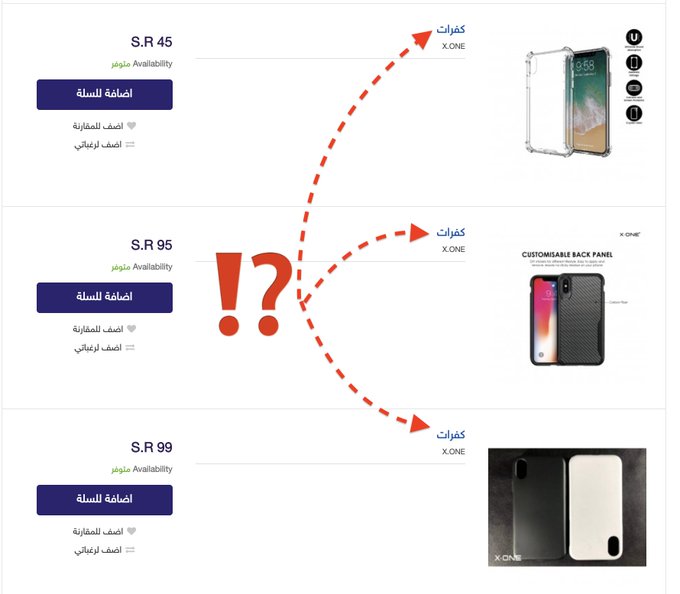Open كفرات link of the carbon case

(x=451, y=232)
